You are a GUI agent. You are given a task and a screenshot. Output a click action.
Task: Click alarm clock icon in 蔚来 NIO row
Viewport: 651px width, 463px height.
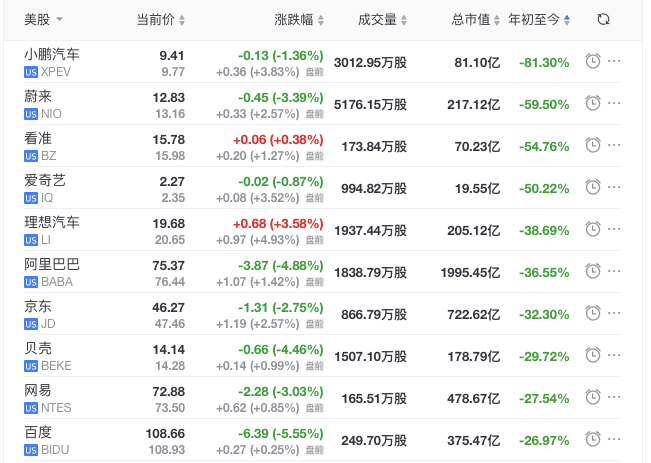[592, 103]
